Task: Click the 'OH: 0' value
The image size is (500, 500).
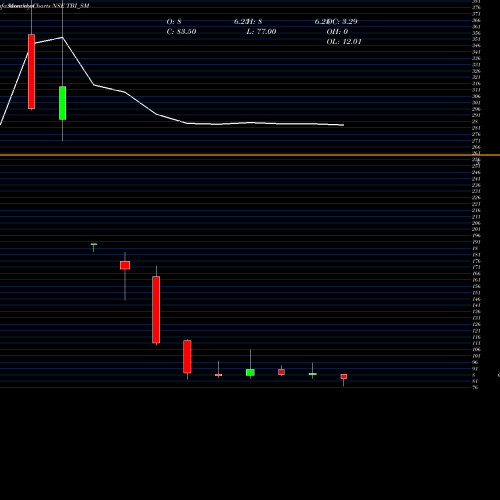Action: [337, 32]
